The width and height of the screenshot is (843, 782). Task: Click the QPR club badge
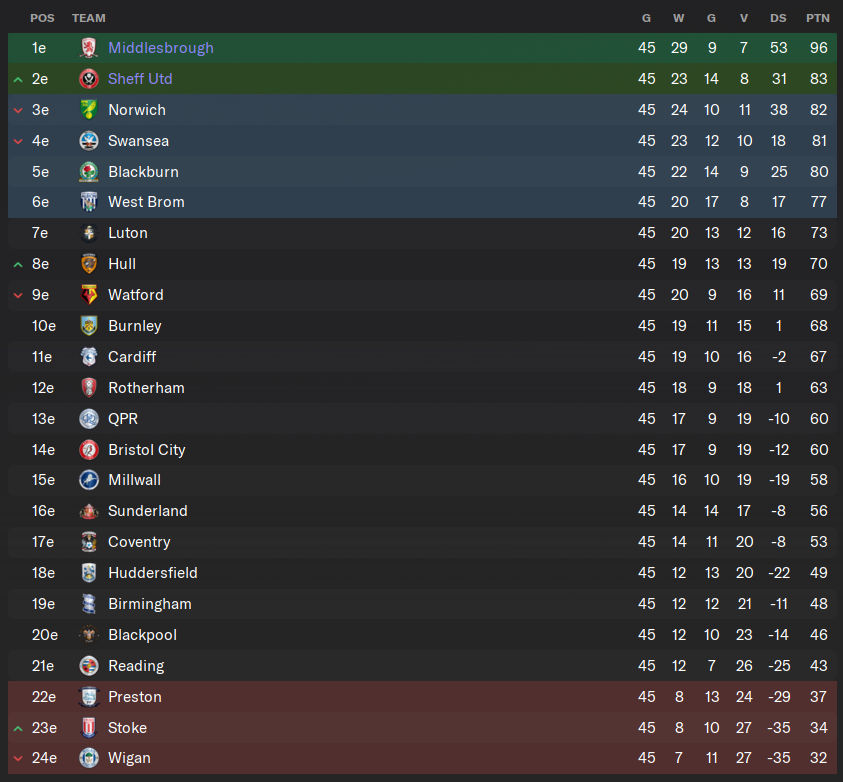(89, 419)
